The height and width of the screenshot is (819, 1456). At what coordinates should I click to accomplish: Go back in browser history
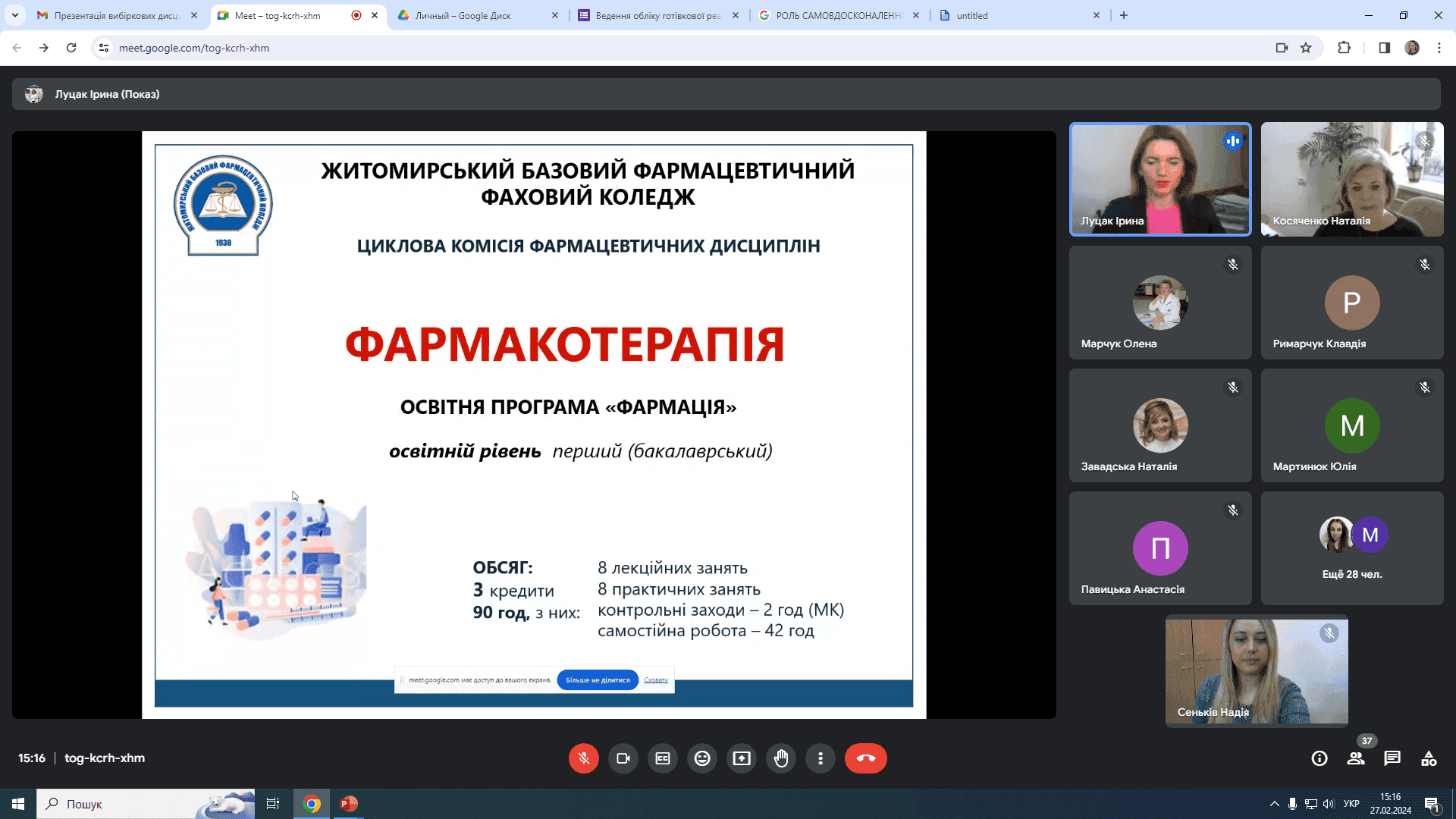tap(17, 48)
